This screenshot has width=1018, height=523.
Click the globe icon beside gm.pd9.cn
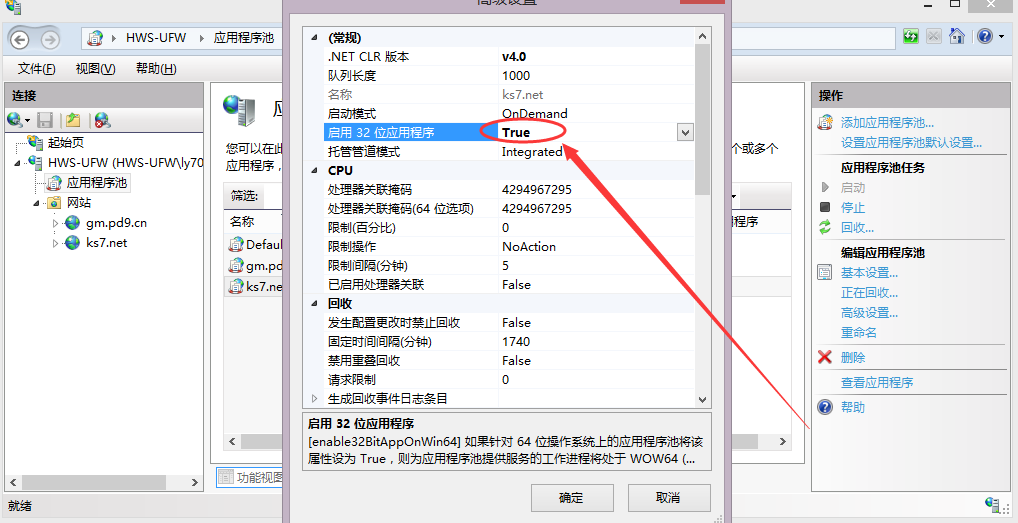tap(73, 223)
